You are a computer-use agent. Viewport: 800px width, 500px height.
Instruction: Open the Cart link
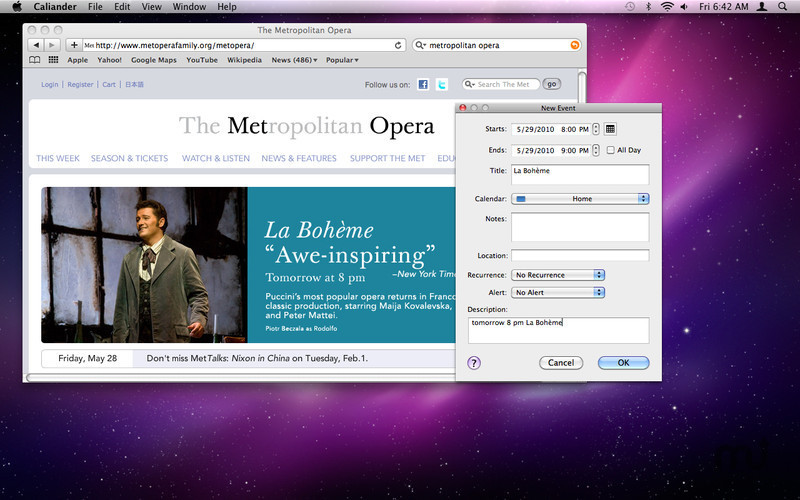pyautogui.click(x=109, y=84)
